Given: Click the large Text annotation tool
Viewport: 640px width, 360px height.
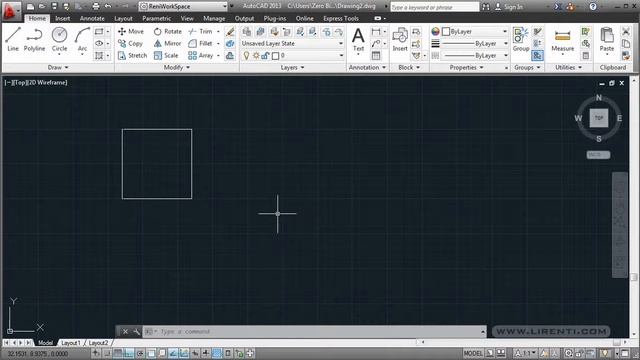Looking at the screenshot, I should [358, 39].
